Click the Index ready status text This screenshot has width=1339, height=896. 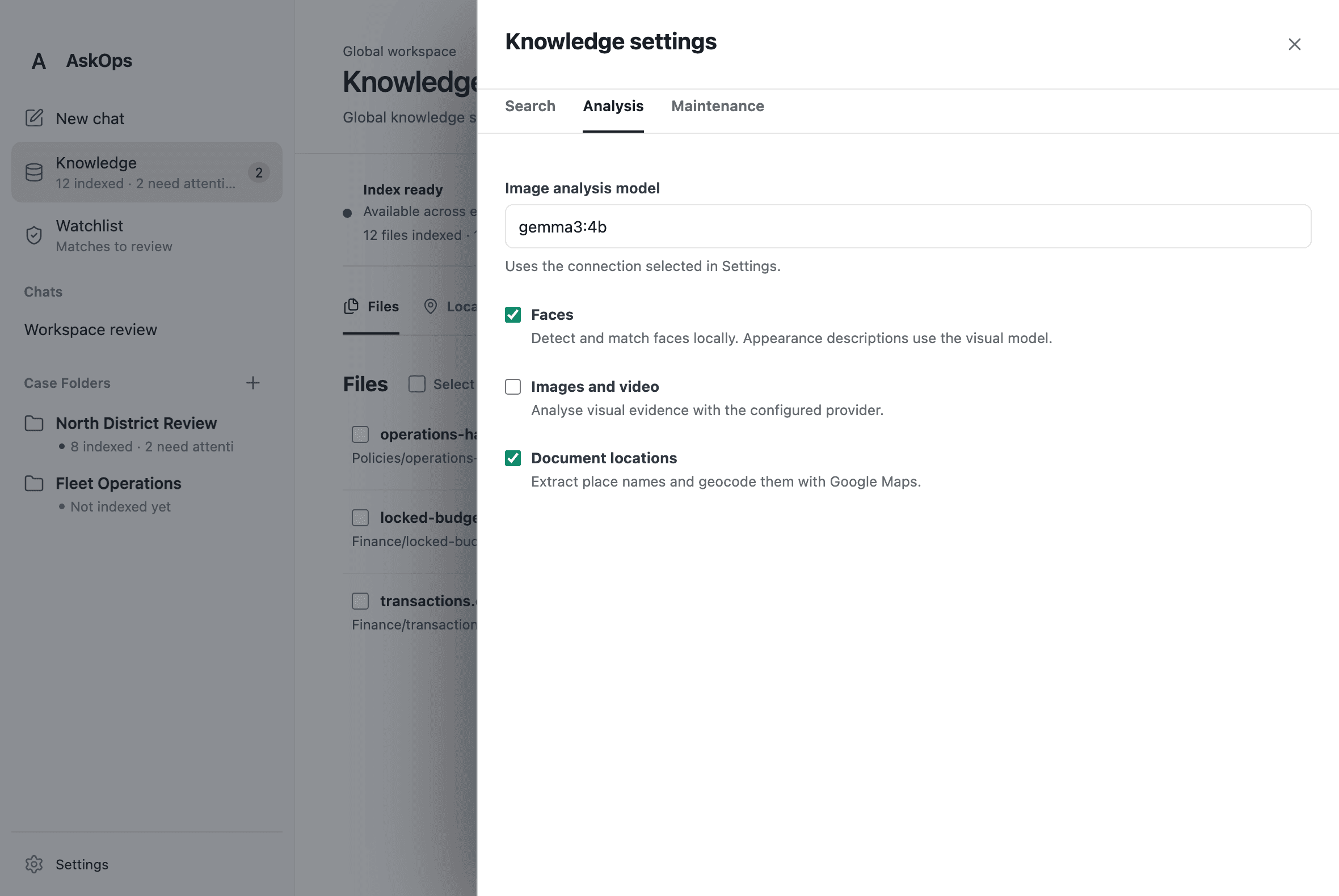coord(402,190)
